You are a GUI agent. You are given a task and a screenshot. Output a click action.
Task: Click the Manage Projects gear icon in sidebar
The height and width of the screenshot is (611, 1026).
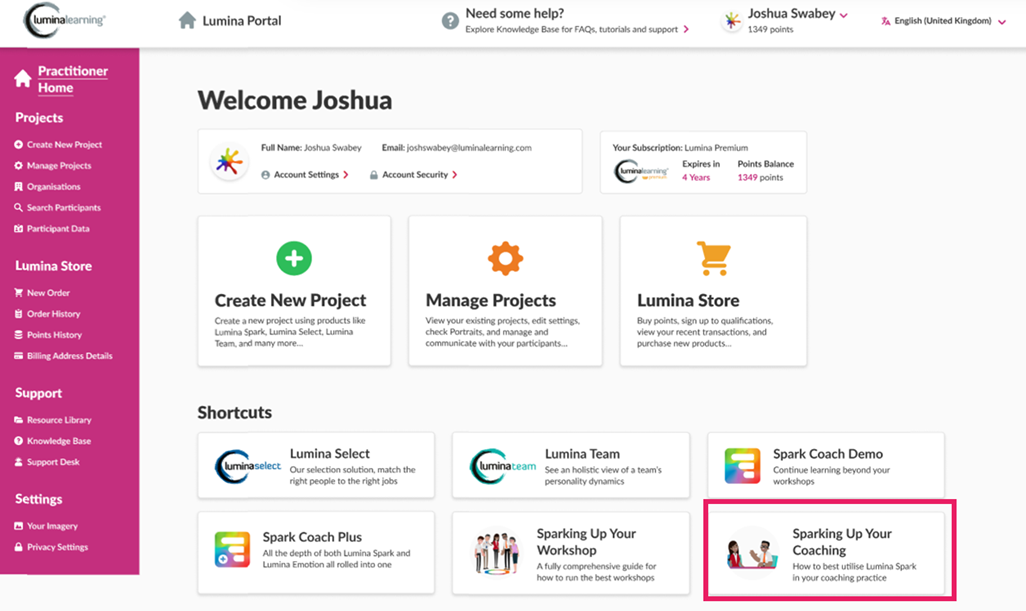(x=18, y=166)
